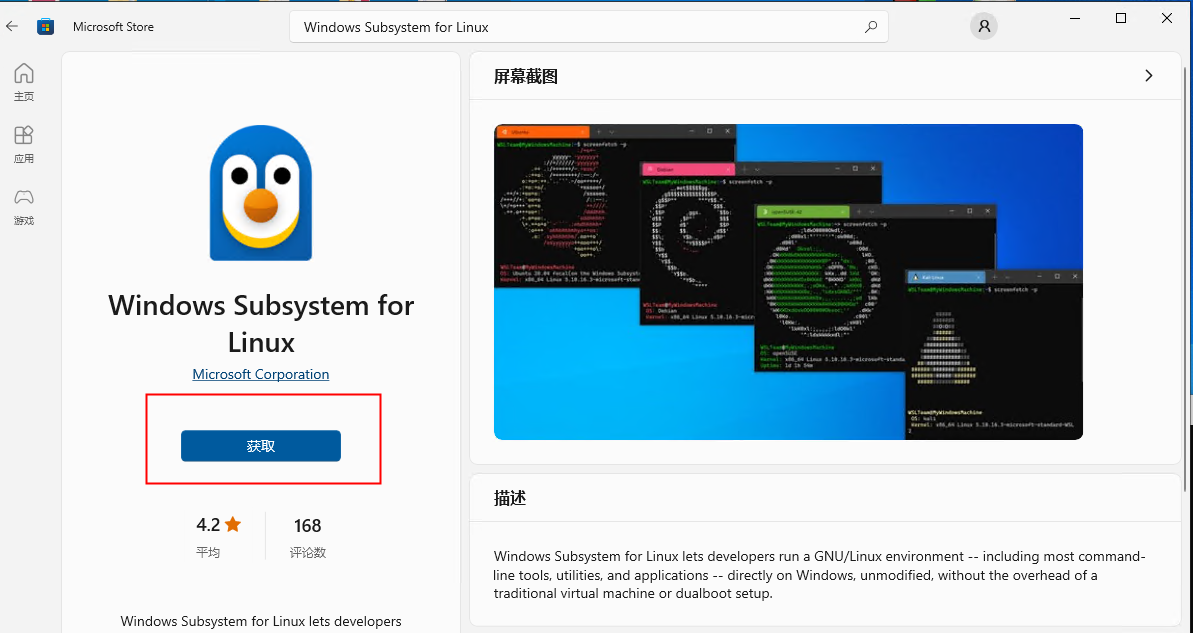
Task: Open the WSL terminals screenshot thumbnail
Action: 788,282
